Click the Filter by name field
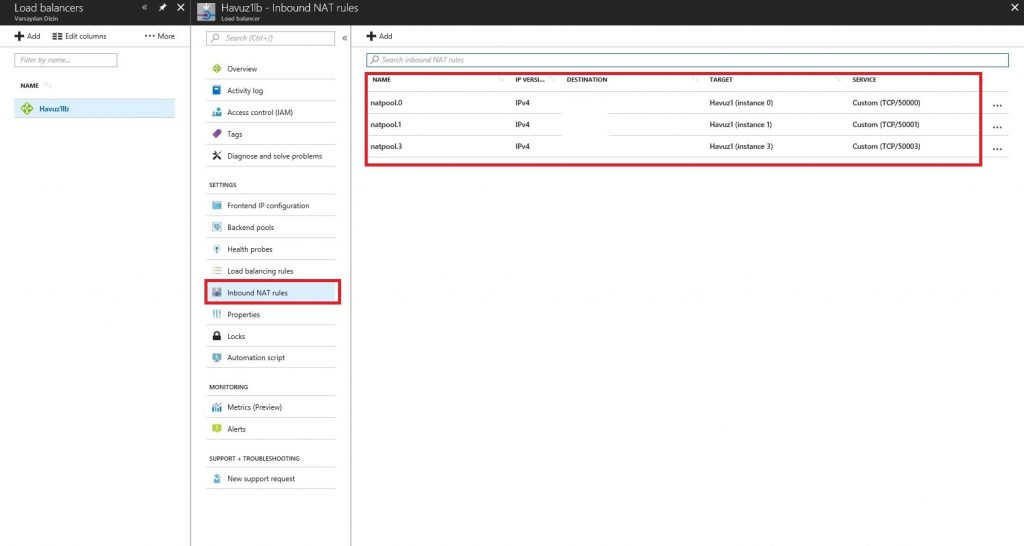The width and height of the screenshot is (1024, 546). (67, 60)
